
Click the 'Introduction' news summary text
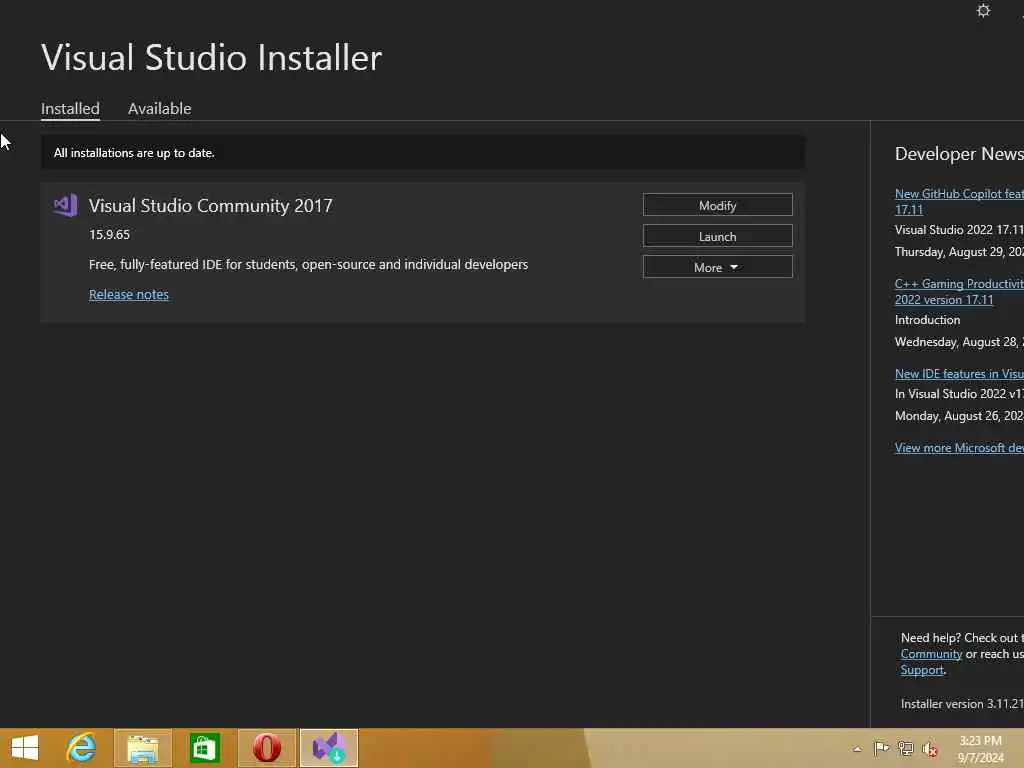click(927, 320)
